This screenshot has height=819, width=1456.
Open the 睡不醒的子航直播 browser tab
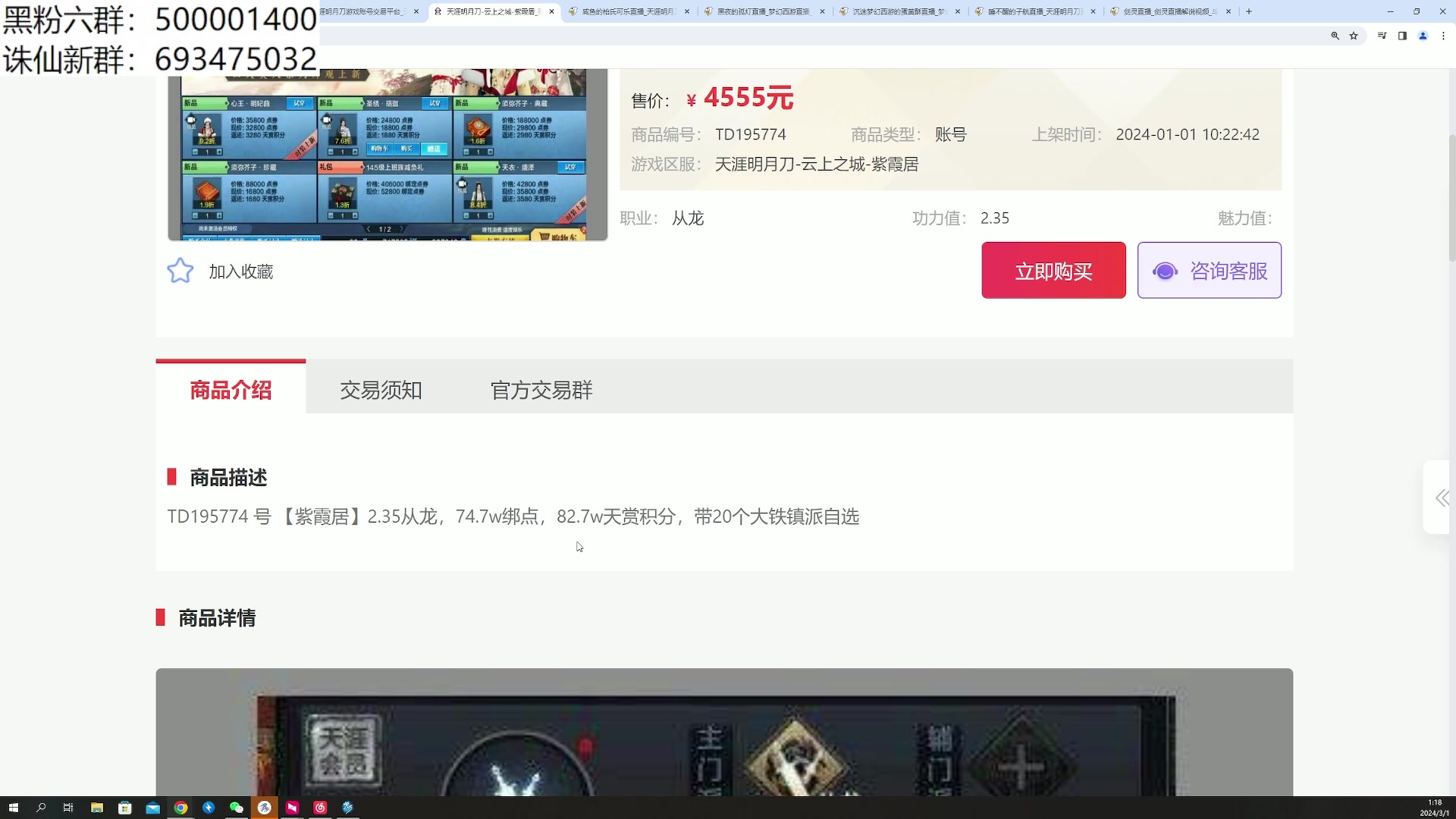[x=1034, y=11]
